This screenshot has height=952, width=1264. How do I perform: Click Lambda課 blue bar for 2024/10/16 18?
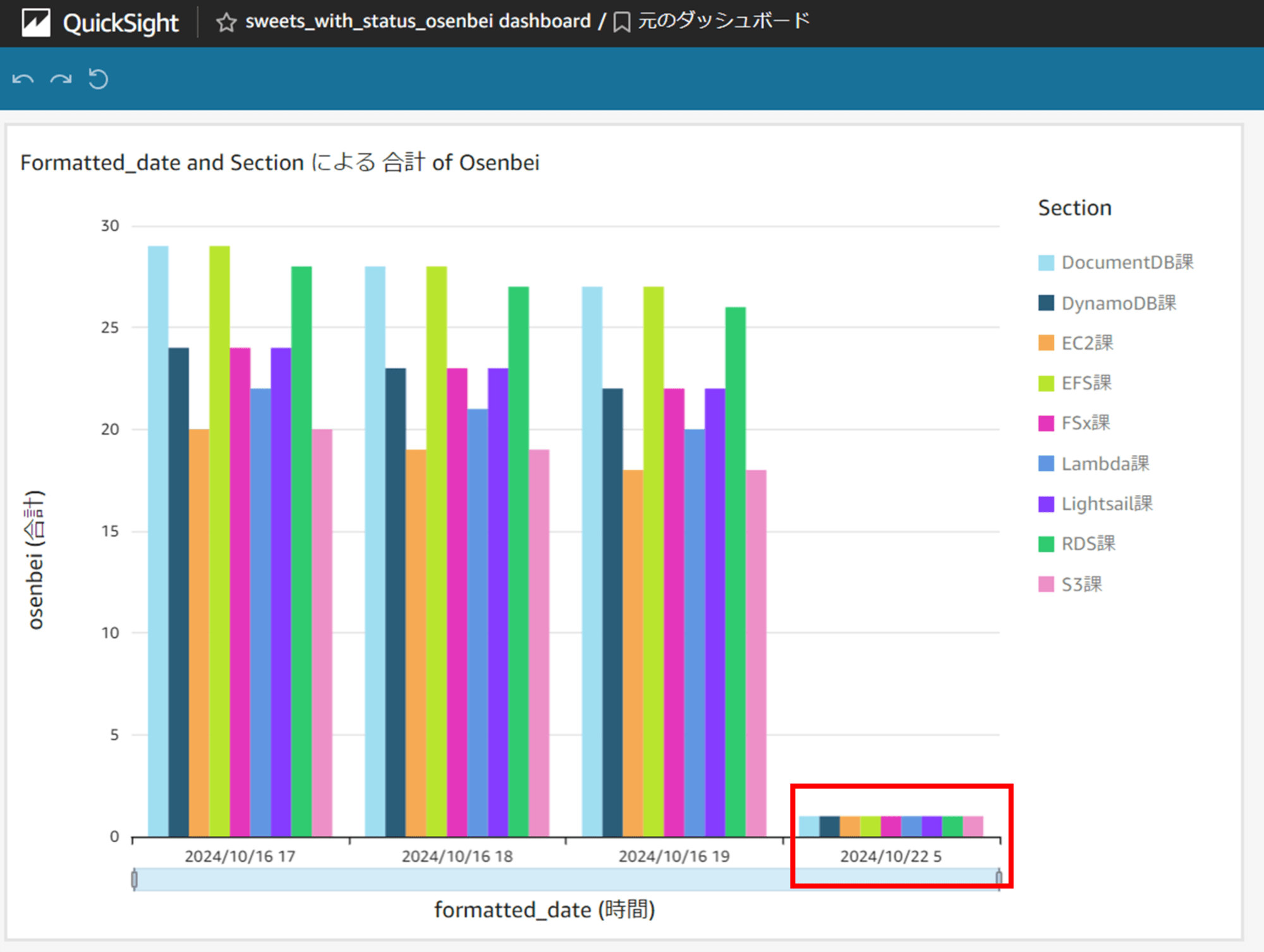pos(478,623)
